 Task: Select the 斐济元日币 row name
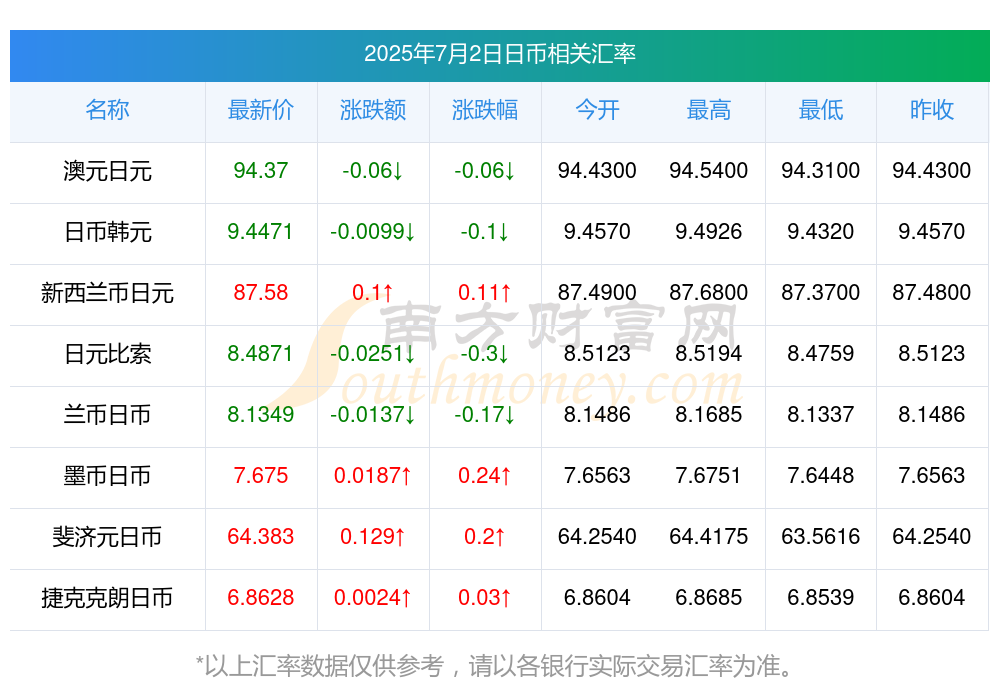coord(107,537)
